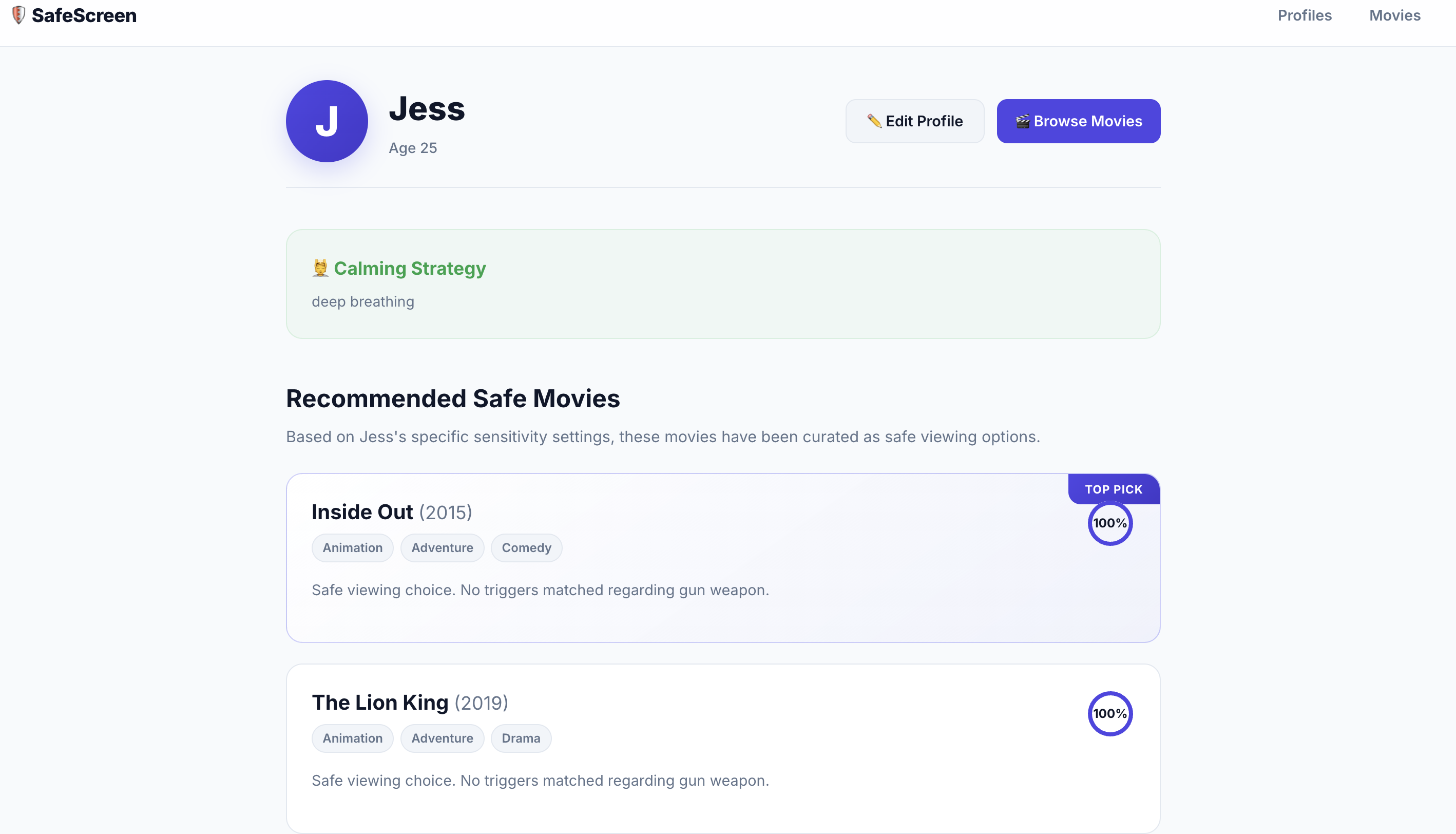Click The Lion King's 100% score ring

point(1109,714)
